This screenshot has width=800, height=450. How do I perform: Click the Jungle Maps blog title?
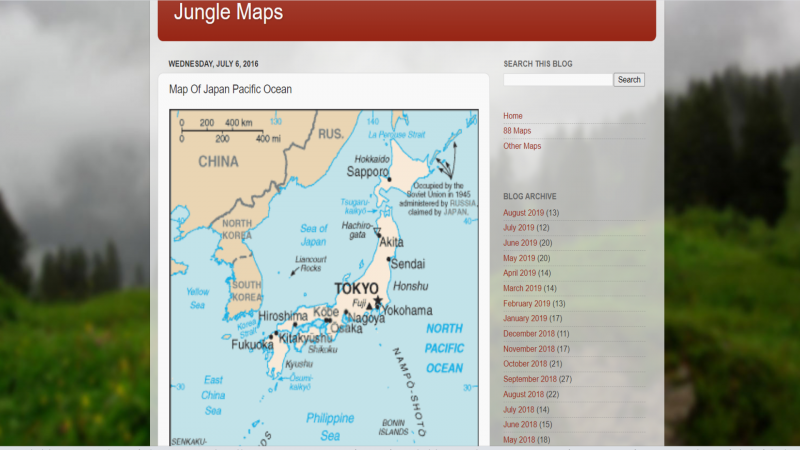coord(228,13)
